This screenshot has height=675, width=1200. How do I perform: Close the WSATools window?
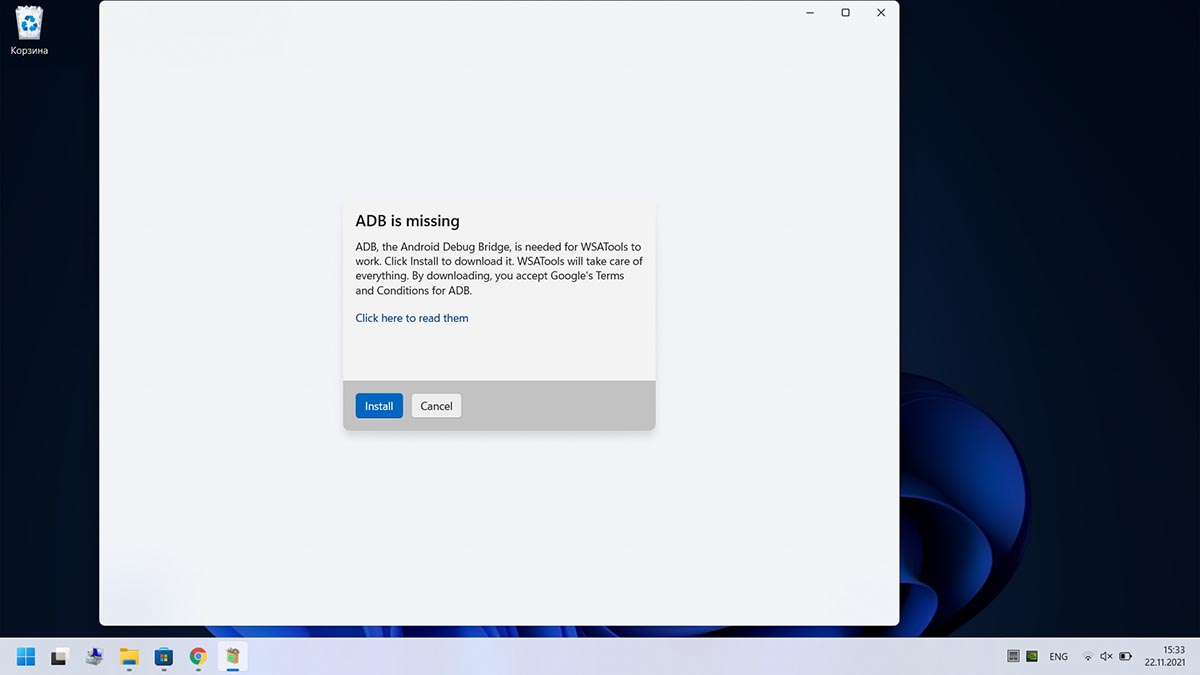[x=881, y=13]
